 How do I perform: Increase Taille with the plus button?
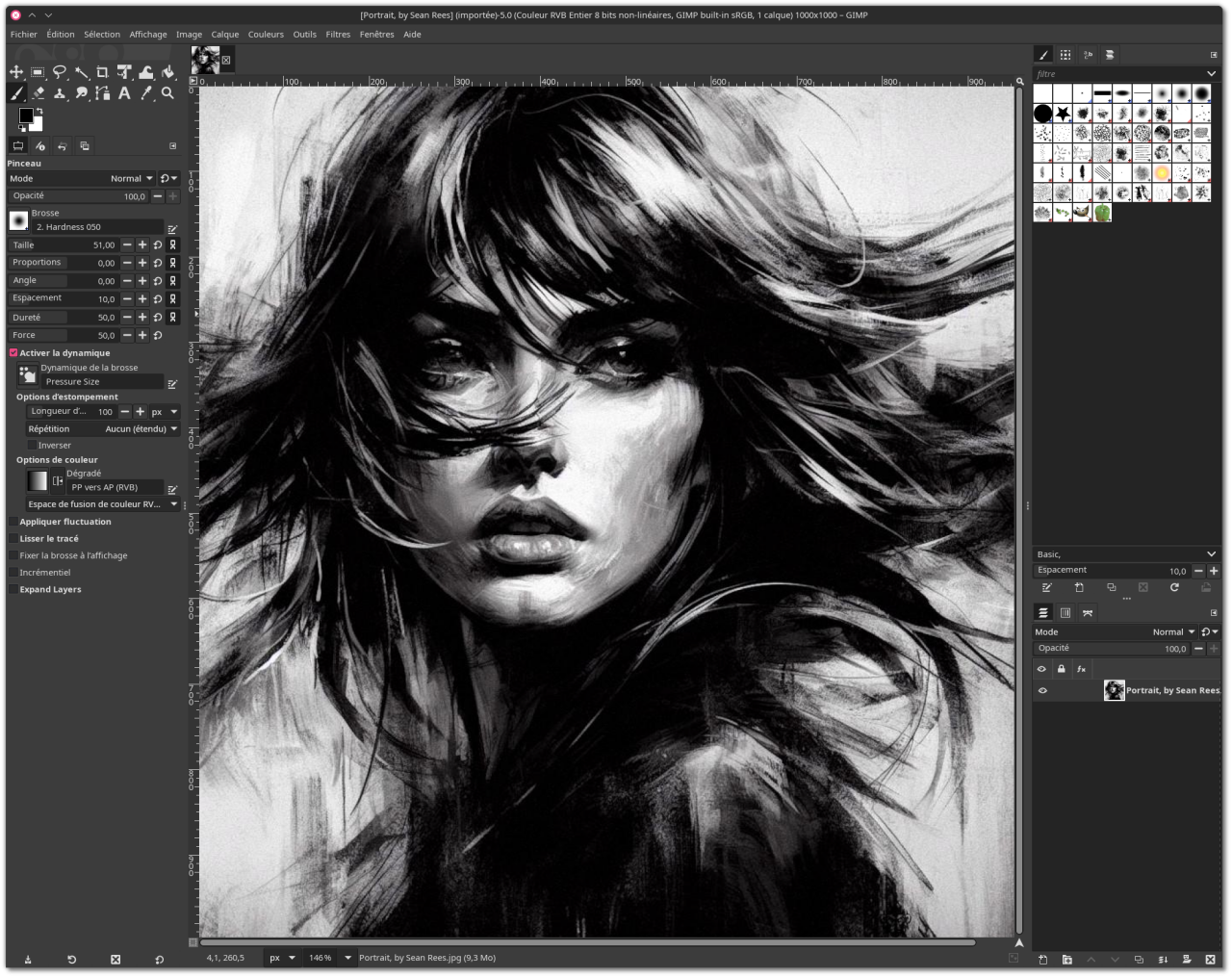[142, 245]
